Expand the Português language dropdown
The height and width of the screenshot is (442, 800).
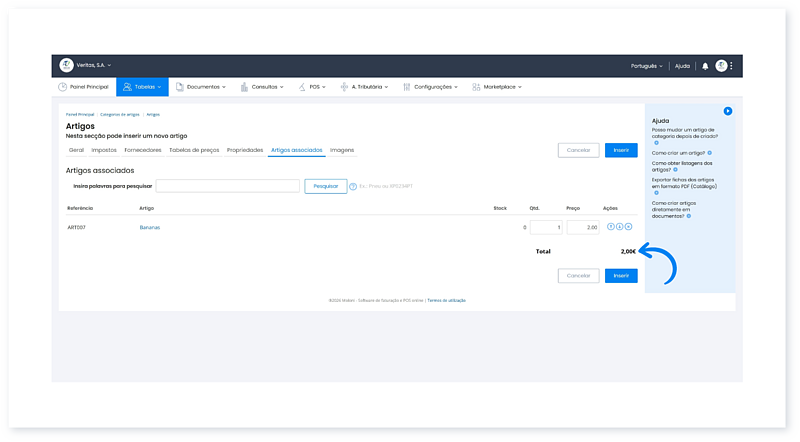pyautogui.click(x=647, y=66)
